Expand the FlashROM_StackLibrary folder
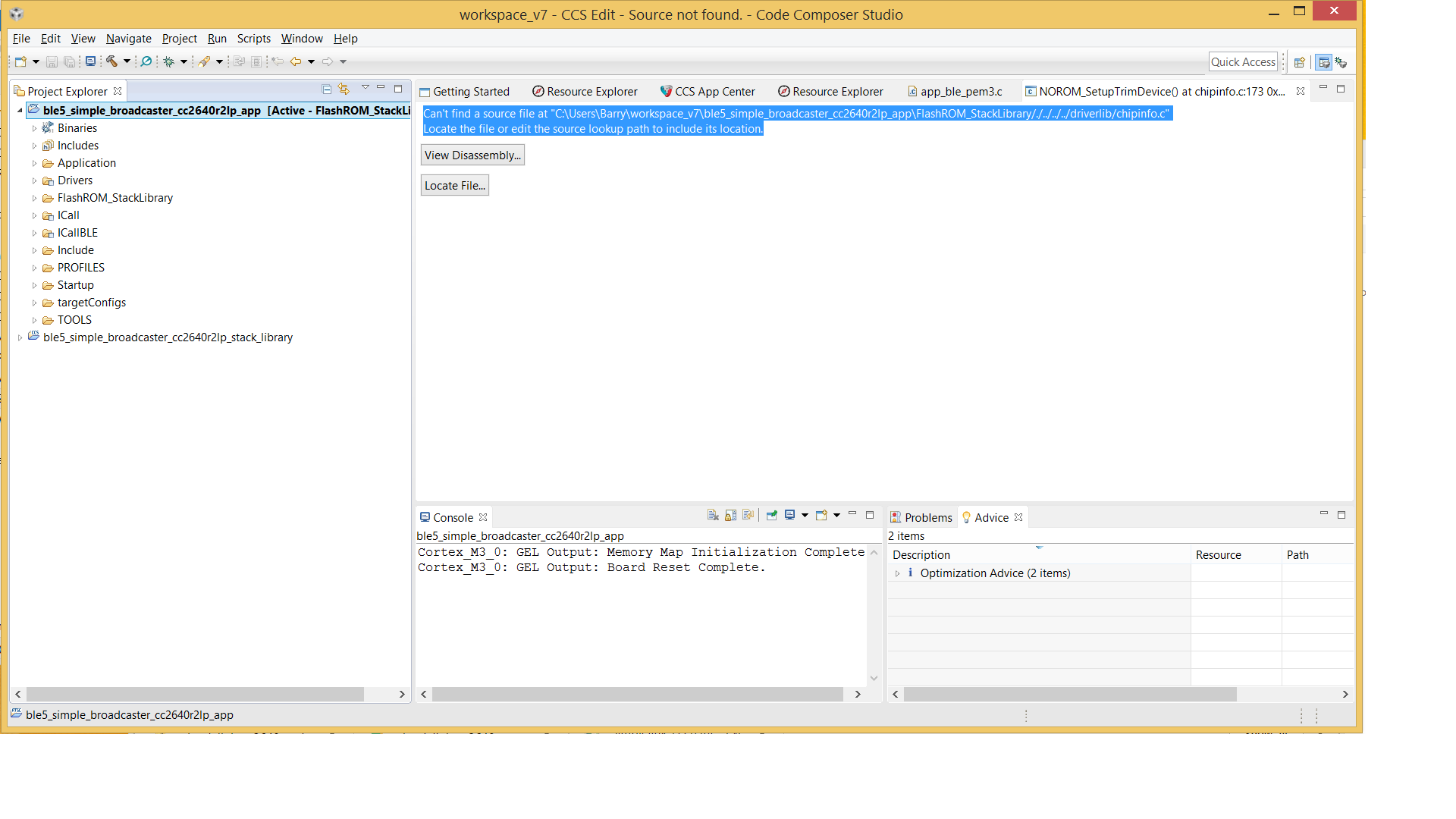1456x819 pixels. [34, 198]
